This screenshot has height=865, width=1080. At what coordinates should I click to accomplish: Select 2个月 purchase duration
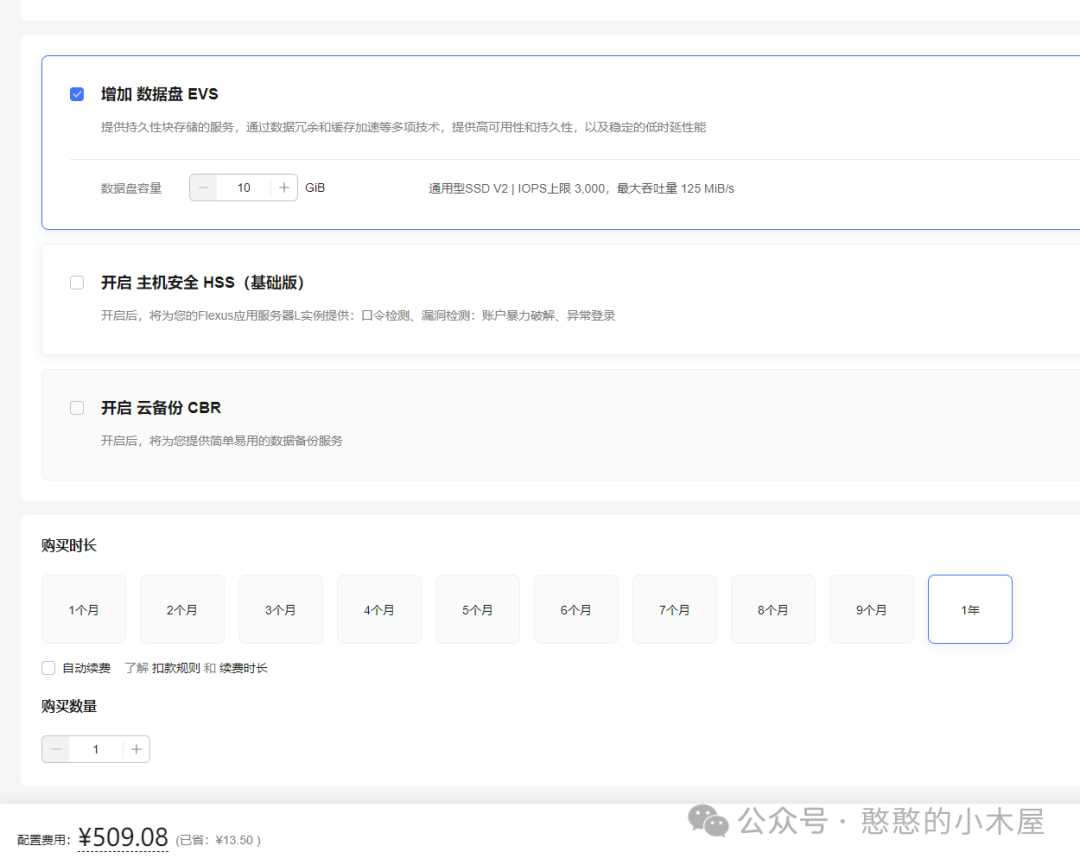click(182, 609)
